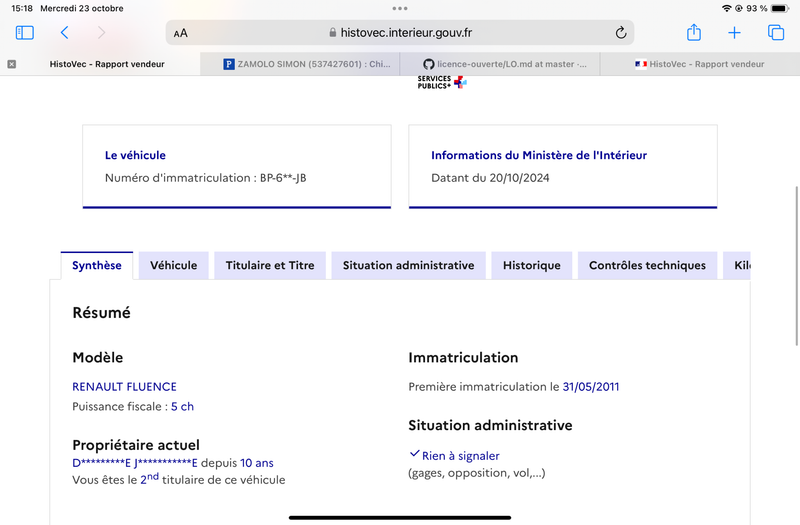Switch to licence-ouverte GitHub browser tab

click(500, 64)
